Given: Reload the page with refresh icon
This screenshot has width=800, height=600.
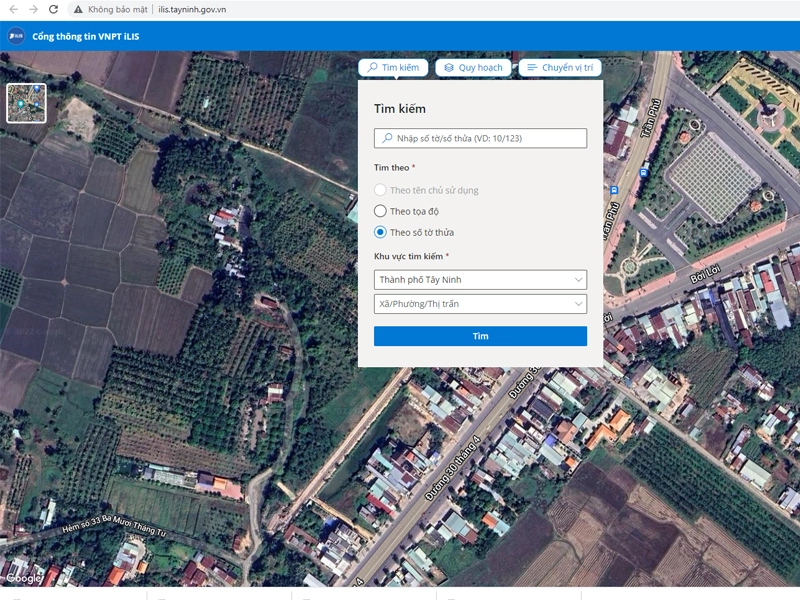Looking at the screenshot, I should click(x=54, y=9).
